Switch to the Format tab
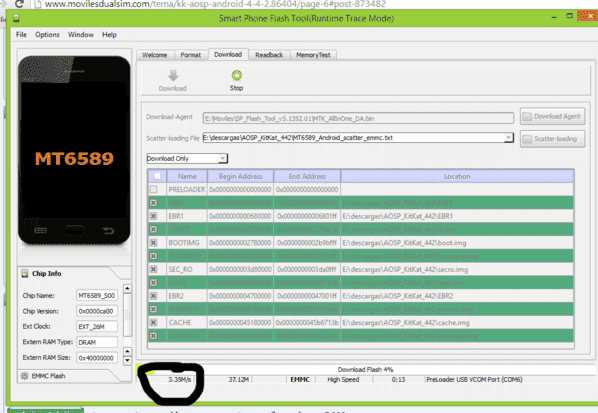 pyautogui.click(x=191, y=55)
